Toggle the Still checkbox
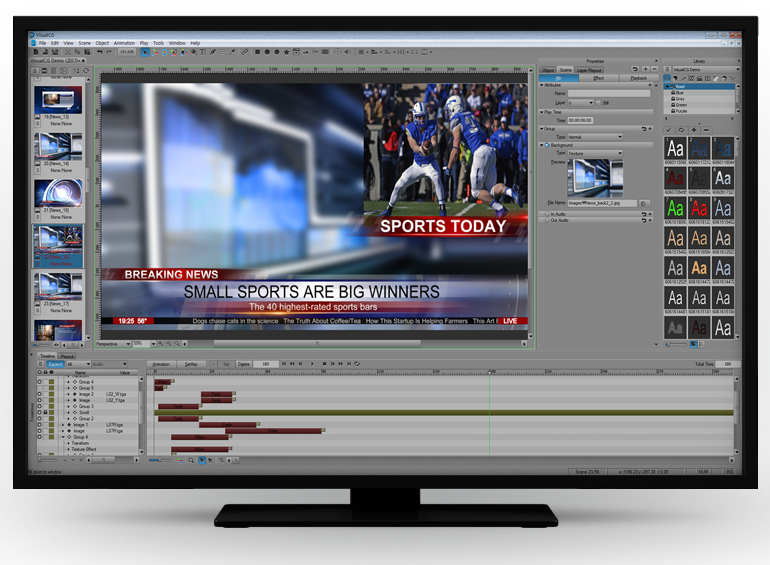The height and width of the screenshot is (565, 770). coord(598,103)
